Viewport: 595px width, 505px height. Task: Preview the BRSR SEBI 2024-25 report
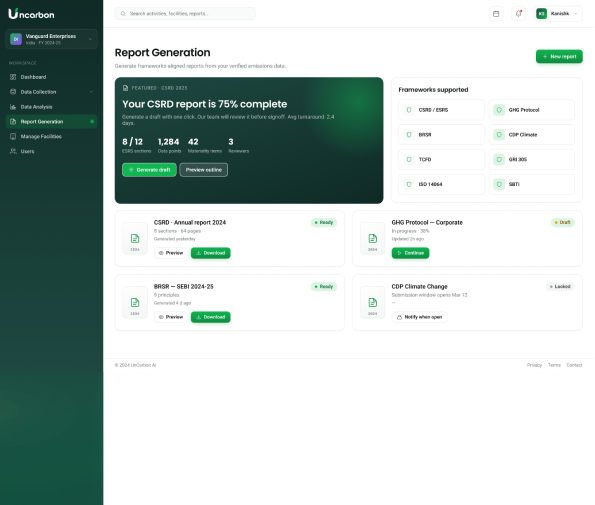pyautogui.click(x=171, y=317)
